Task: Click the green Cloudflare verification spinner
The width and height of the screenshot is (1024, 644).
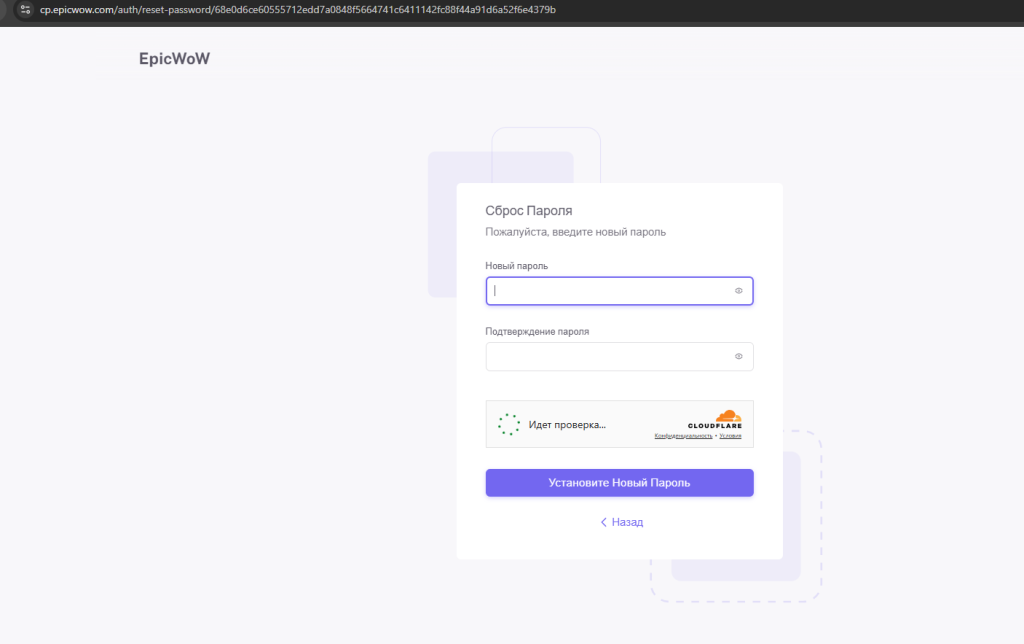Action: 509,424
